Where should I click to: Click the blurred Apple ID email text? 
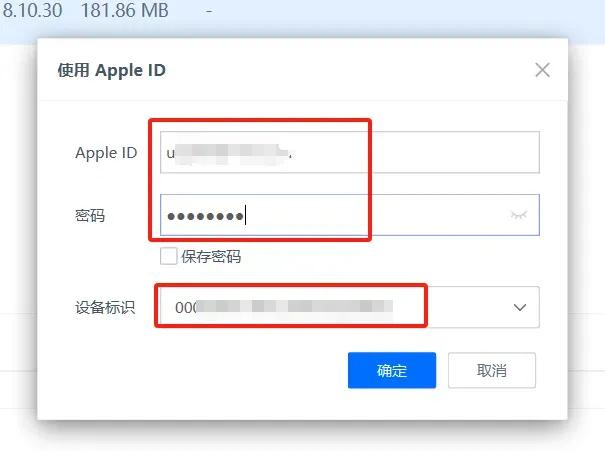click(x=229, y=153)
